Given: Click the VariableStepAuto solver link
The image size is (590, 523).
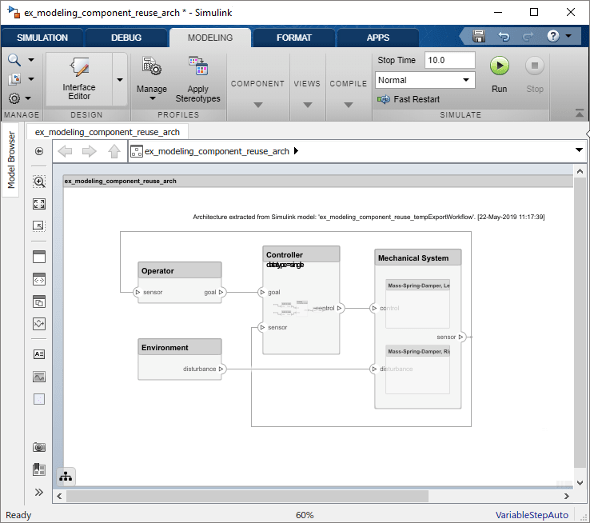Looking at the screenshot, I should [531, 515].
